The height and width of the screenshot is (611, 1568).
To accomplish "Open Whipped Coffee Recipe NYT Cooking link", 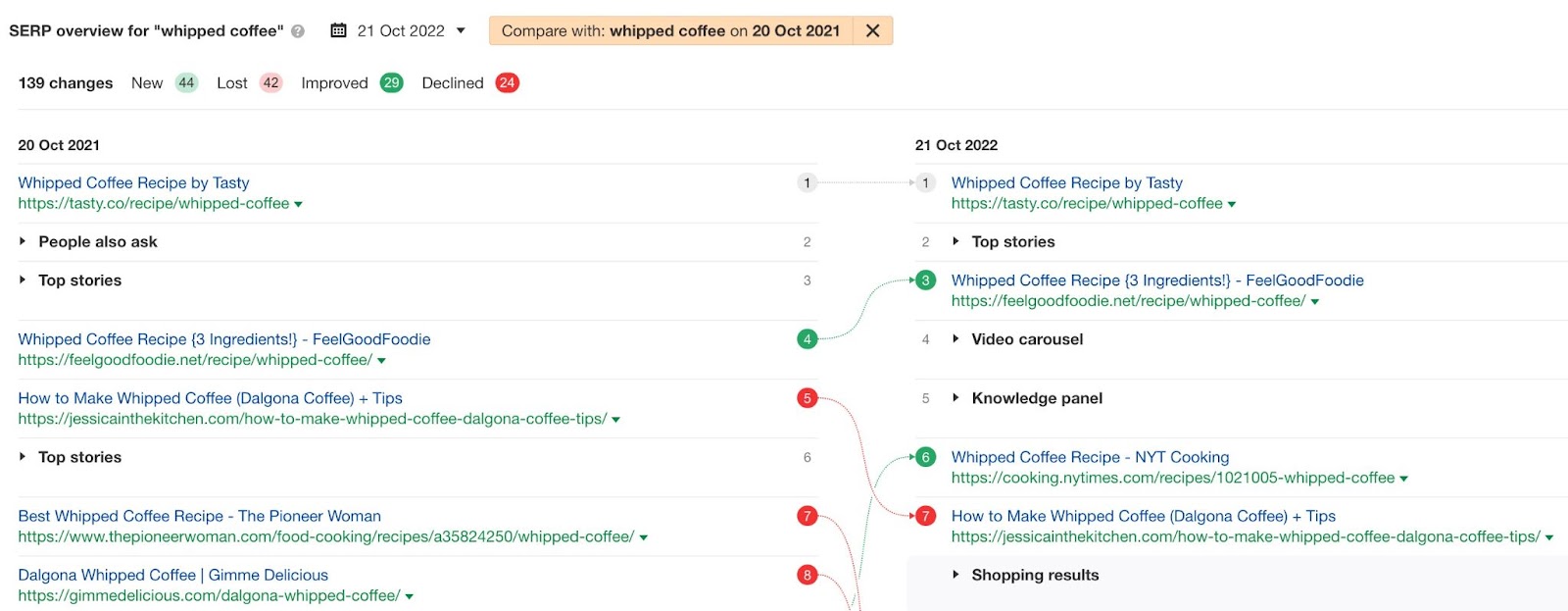I will click(1090, 457).
